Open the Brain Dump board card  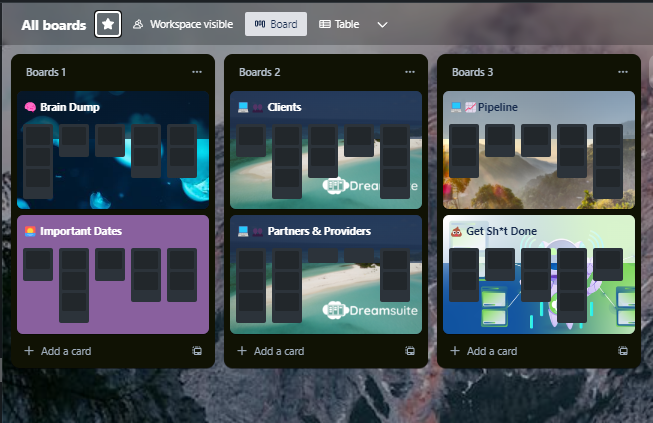point(113,150)
